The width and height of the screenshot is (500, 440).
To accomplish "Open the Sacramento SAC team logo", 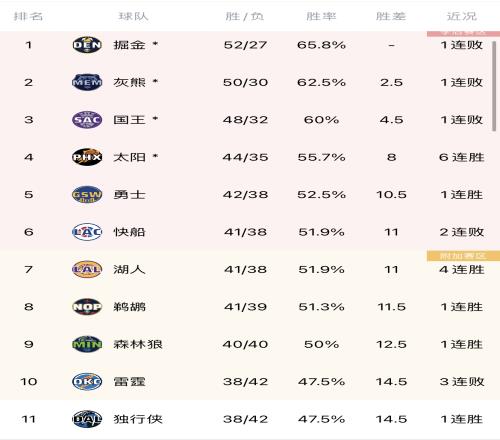I will point(87,120).
